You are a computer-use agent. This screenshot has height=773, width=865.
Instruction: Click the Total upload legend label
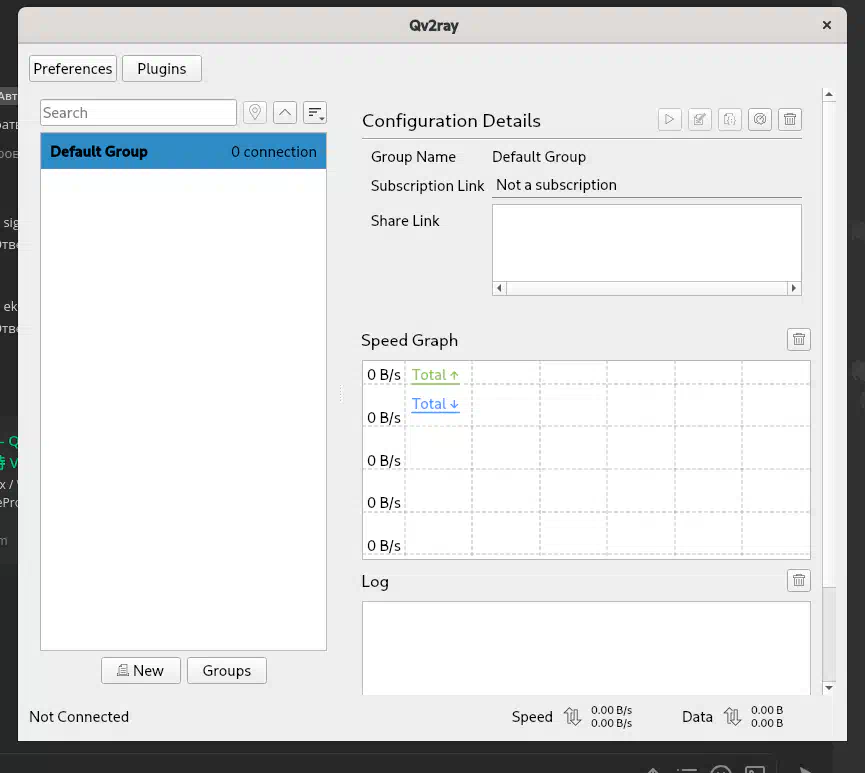pos(435,375)
